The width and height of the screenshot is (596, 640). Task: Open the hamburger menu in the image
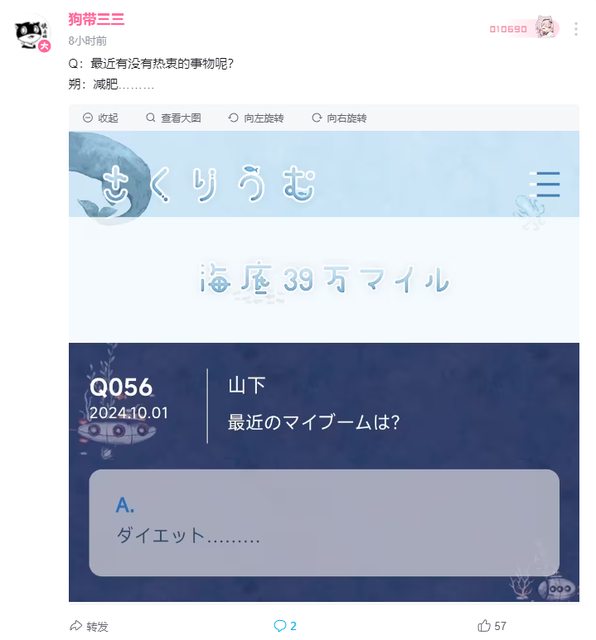pyautogui.click(x=545, y=184)
